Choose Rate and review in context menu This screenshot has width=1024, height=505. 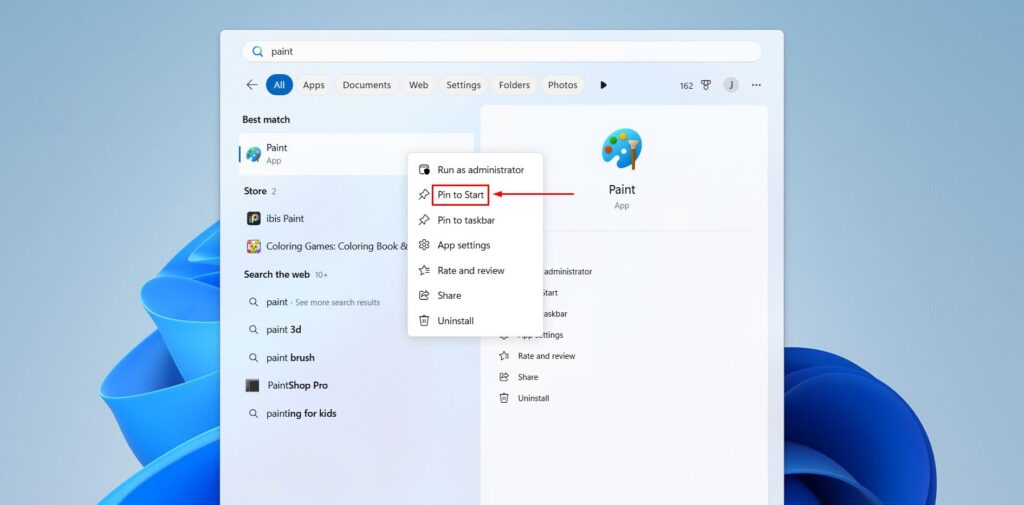(x=475, y=270)
